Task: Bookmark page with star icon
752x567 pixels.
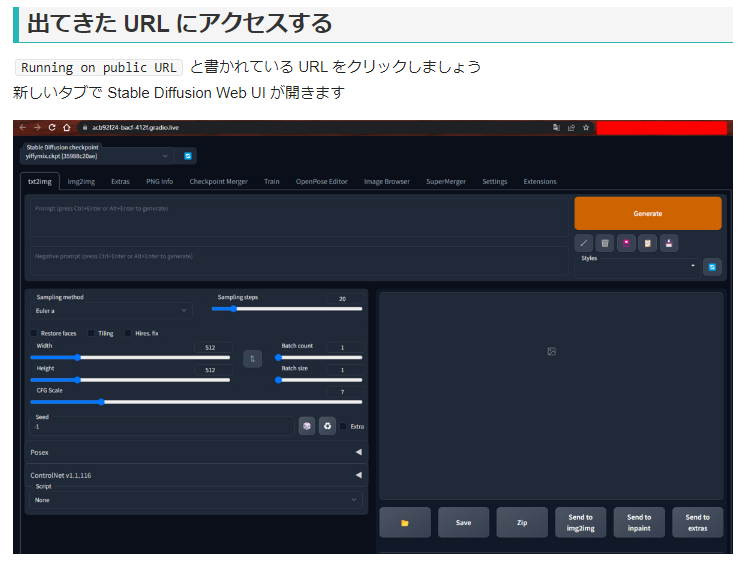Action: [x=586, y=128]
